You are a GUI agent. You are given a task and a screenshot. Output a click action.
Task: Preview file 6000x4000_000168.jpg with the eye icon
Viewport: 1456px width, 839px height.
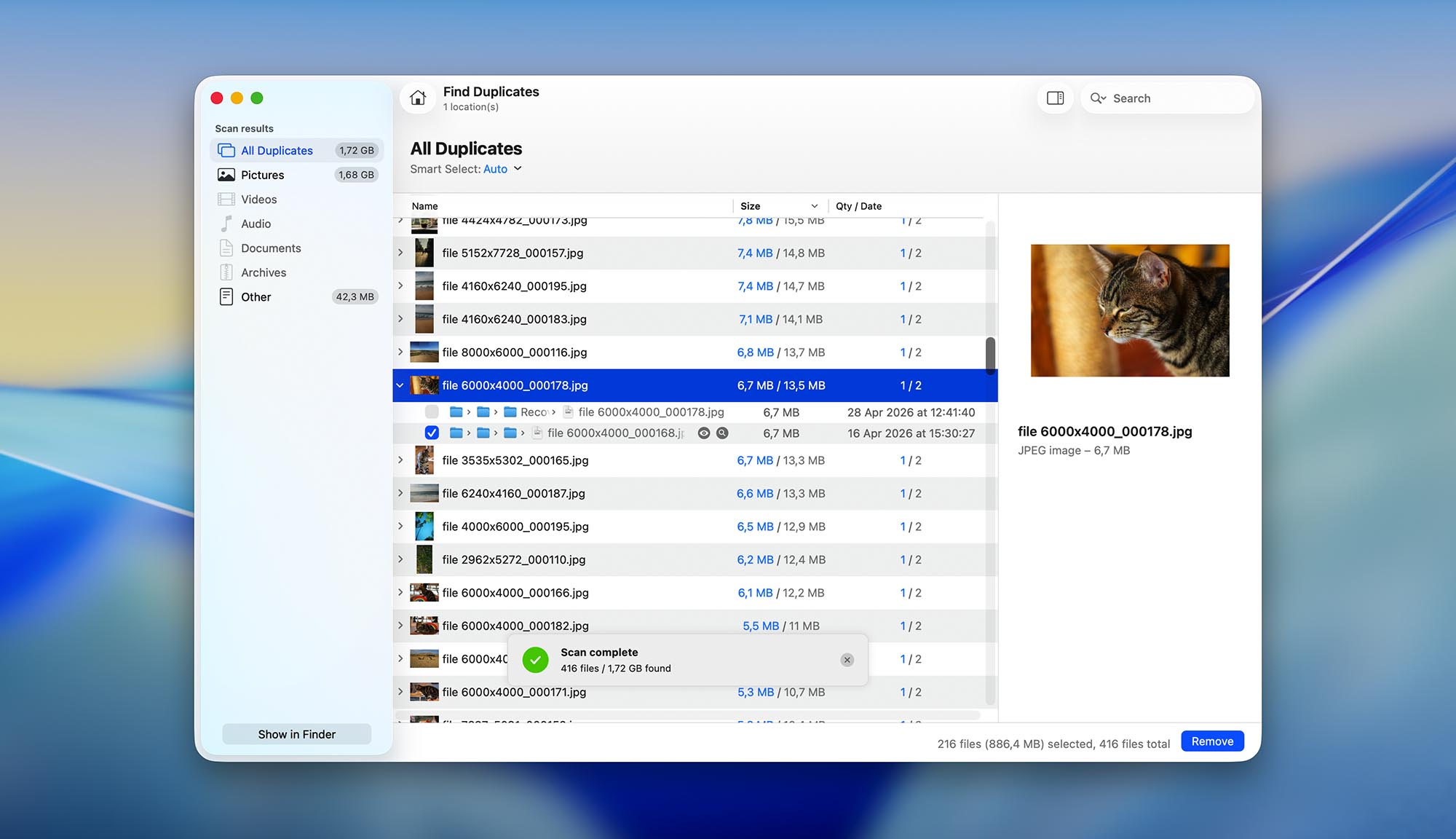[x=703, y=433]
